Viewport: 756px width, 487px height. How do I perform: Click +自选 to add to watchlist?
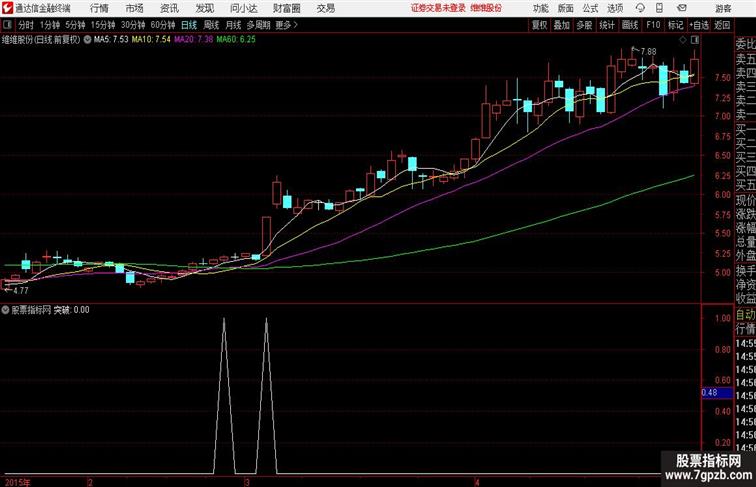coord(699,25)
